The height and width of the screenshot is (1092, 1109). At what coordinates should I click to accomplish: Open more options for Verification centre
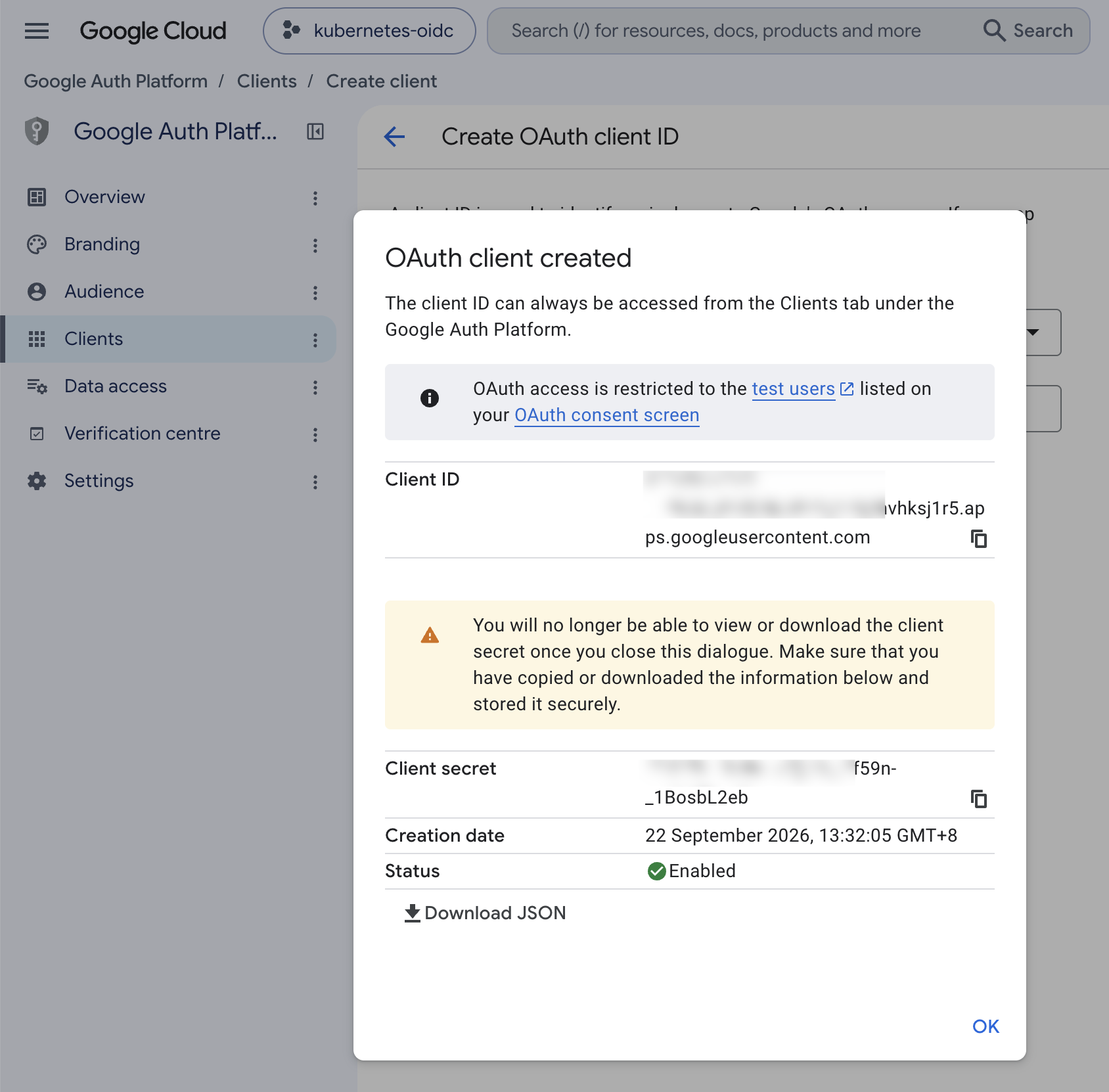(315, 435)
